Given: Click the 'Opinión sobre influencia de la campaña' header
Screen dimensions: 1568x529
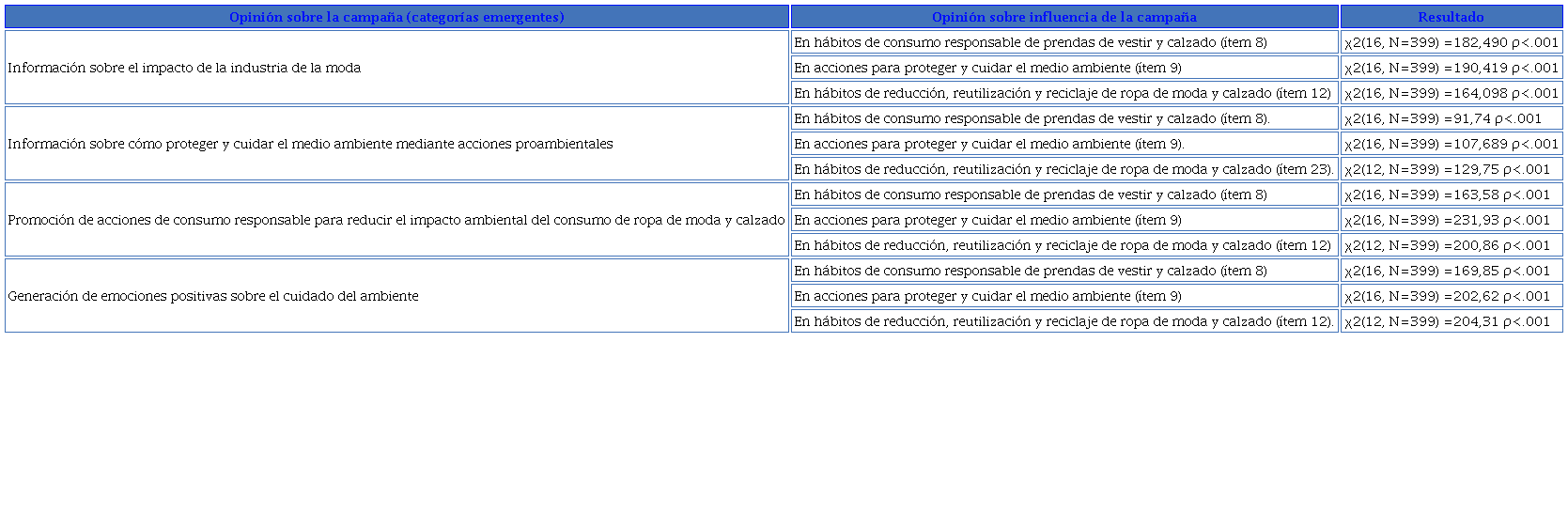Looking at the screenshot, I should (1063, 17).
